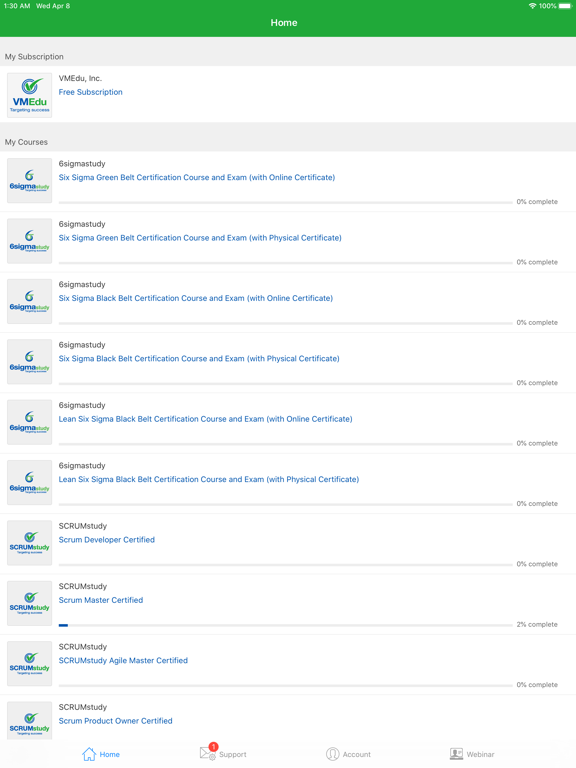Tap the VMEdu subscription logo
The height and width of the screenshot is (768, 576).
coord(29,95)
